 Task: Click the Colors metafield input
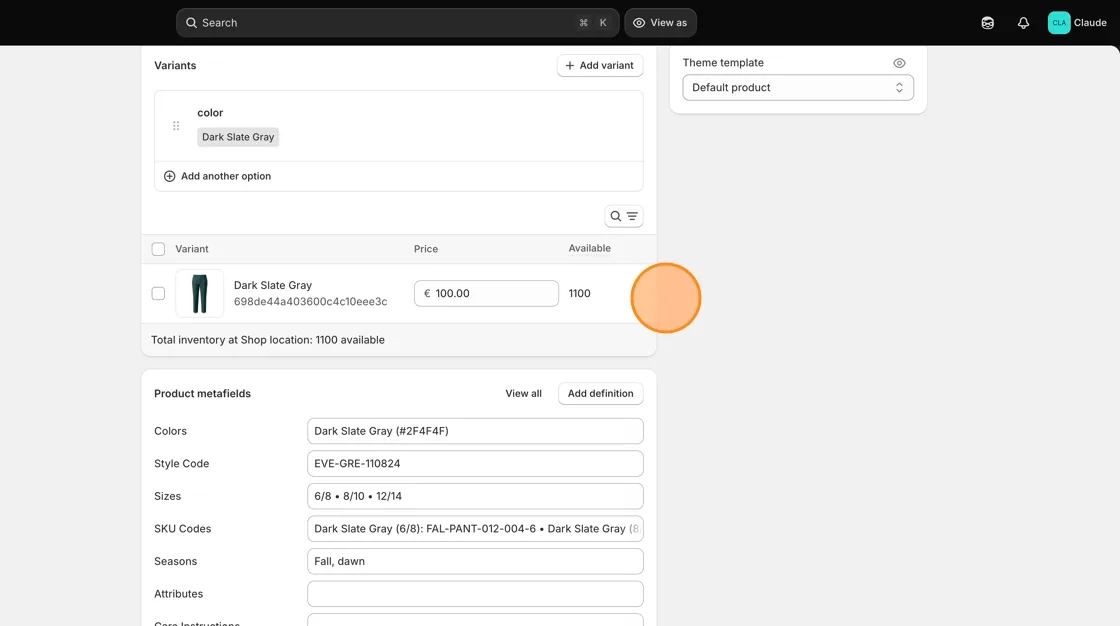(x=475, y=431)
